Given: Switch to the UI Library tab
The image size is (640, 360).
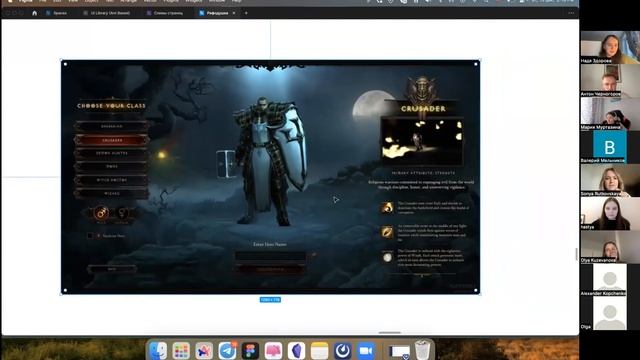Looking at the screenshot, I should click(106, 13).
